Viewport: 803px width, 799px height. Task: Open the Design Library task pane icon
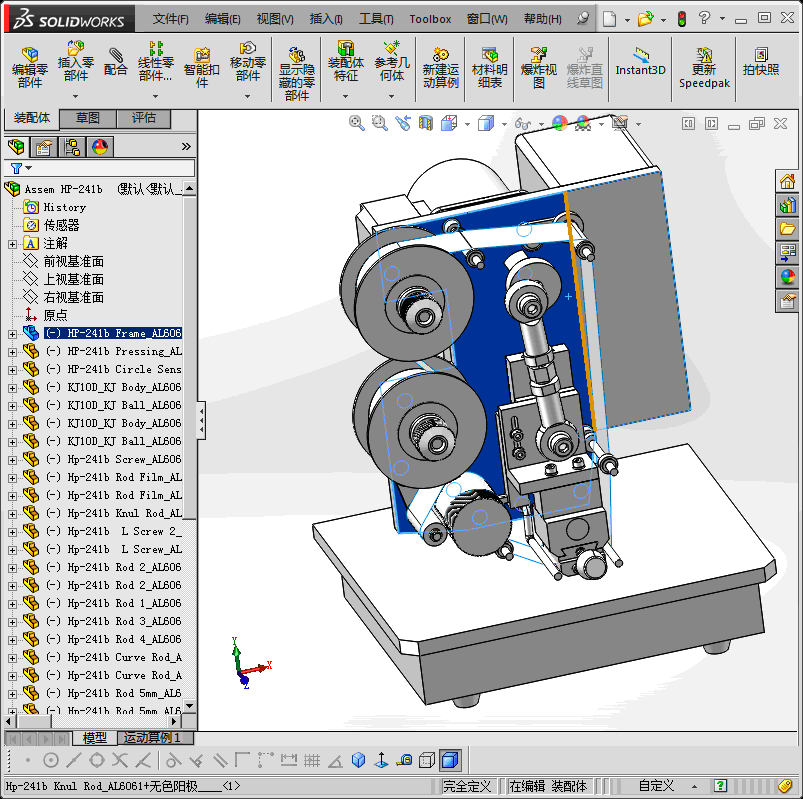pyautogui.click(x=787, y=205)
